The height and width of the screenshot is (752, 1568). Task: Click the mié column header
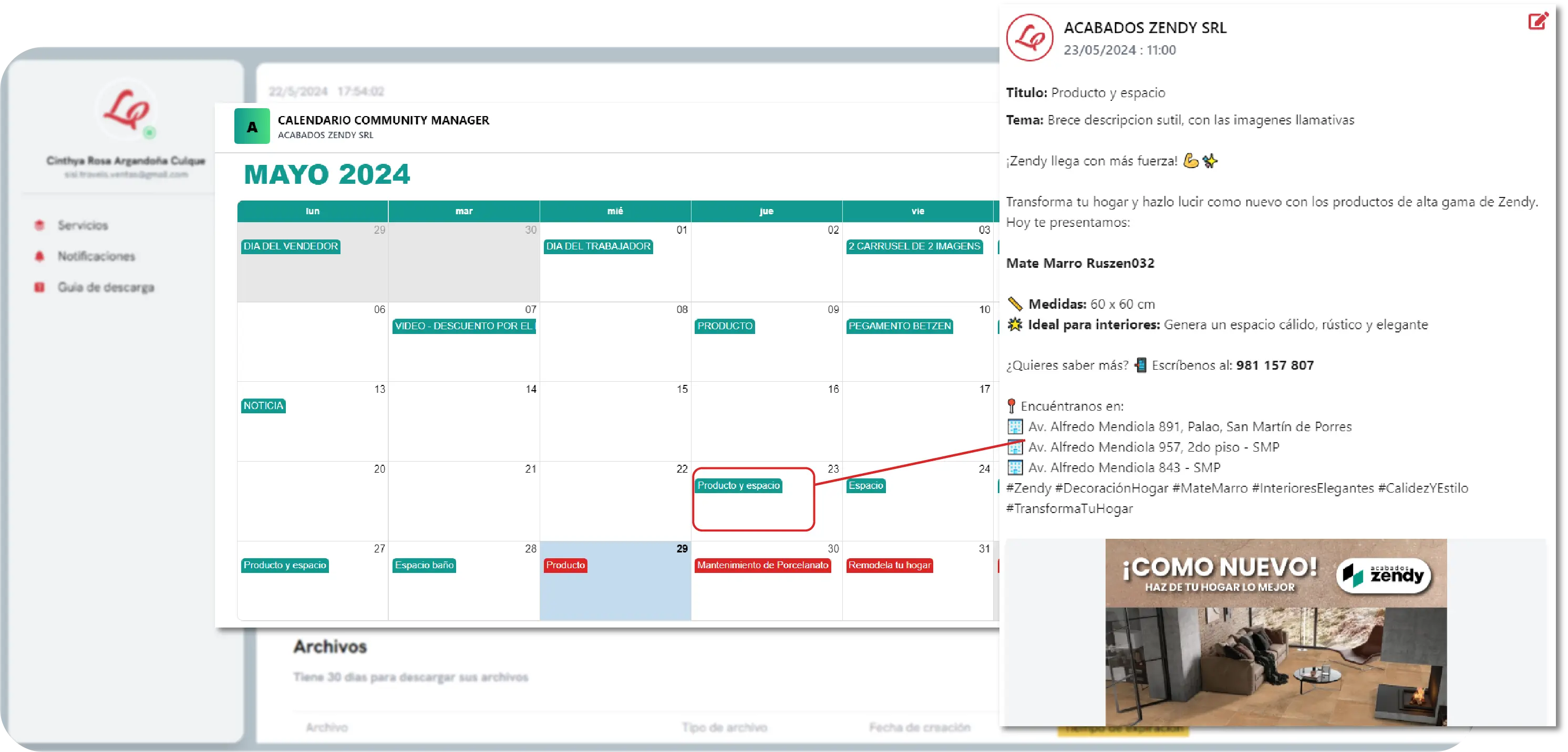tap(615, 211)
